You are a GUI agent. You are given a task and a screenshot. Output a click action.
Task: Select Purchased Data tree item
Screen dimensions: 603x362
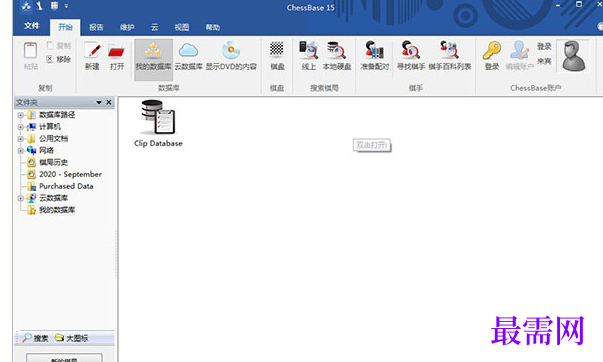pyautogui.click(x=66, y=186)
